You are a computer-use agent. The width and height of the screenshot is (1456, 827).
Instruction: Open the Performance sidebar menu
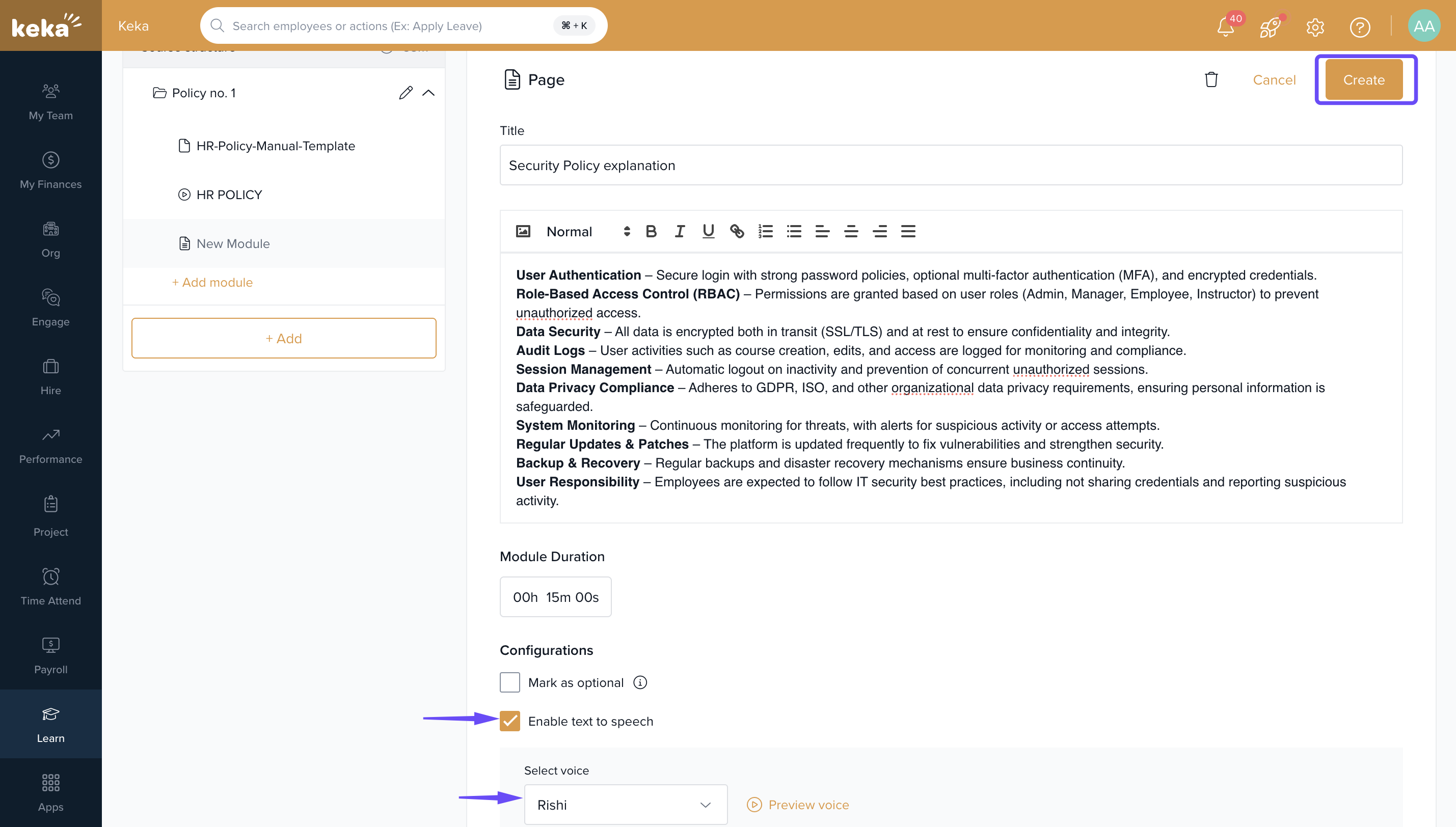50,445
